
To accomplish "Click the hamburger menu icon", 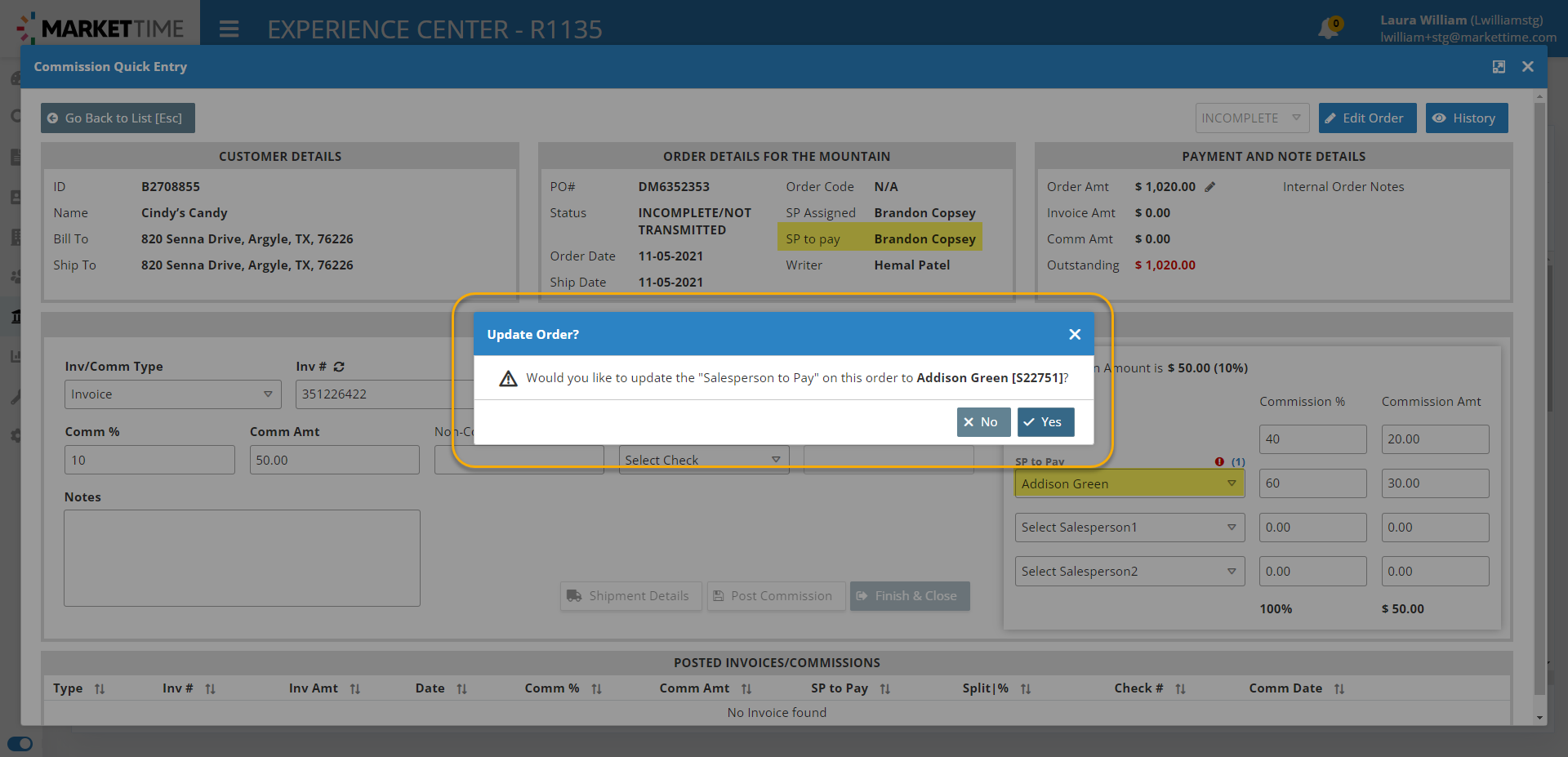I will coord(229,29).
